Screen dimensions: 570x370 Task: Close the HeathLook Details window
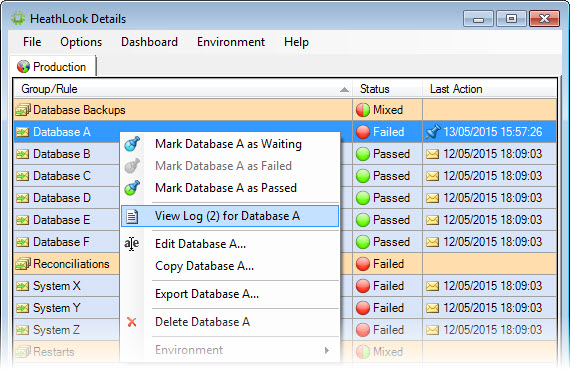[545, 19]
